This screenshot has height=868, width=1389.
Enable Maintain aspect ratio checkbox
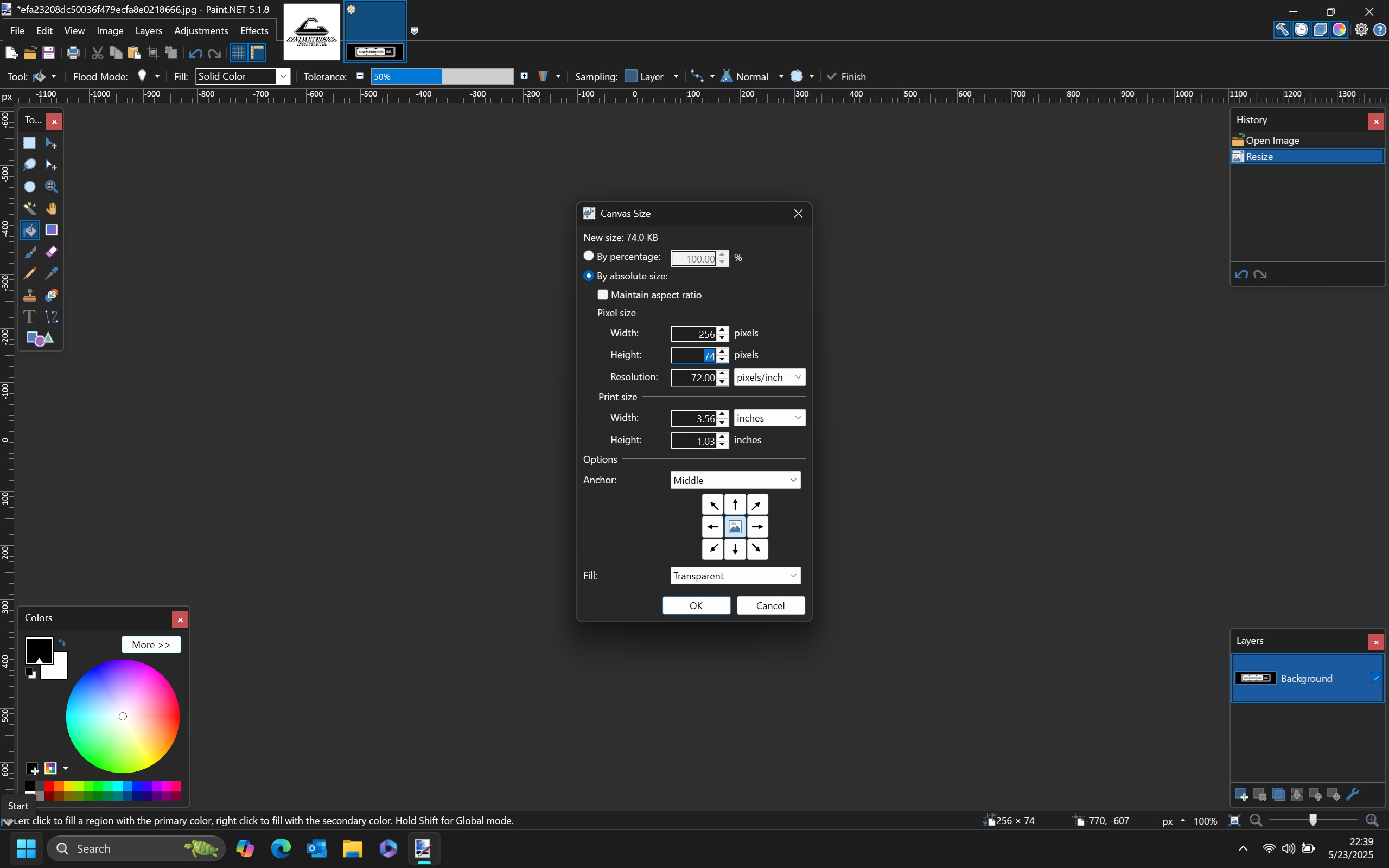point(603,295)
